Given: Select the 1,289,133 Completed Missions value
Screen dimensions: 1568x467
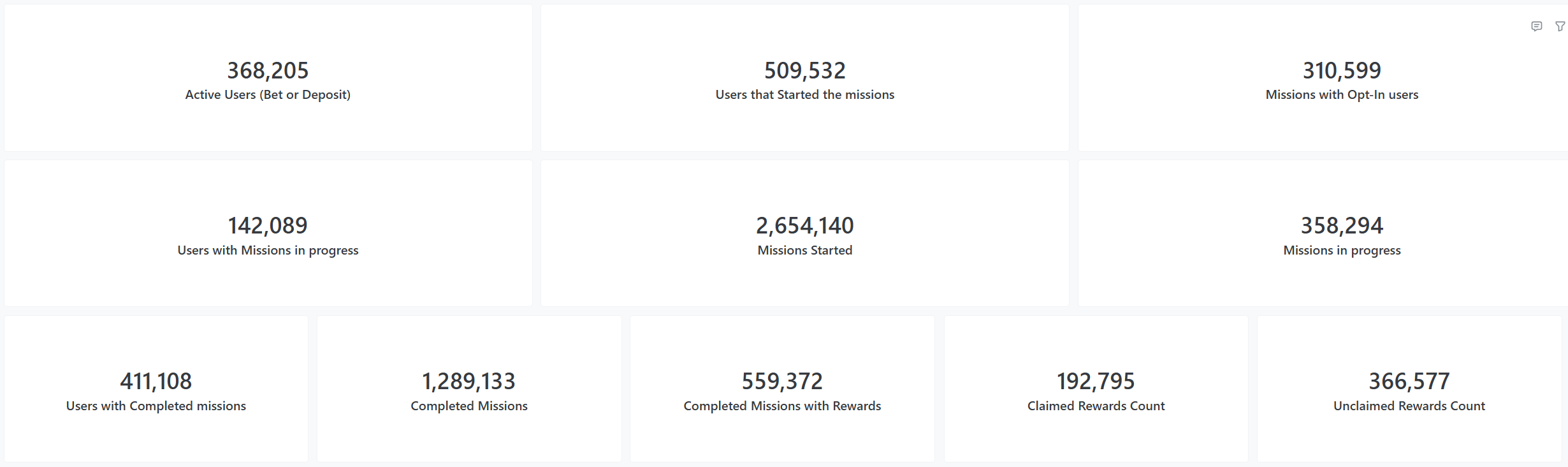Looking at the screenshot, I should pos(469,382).
